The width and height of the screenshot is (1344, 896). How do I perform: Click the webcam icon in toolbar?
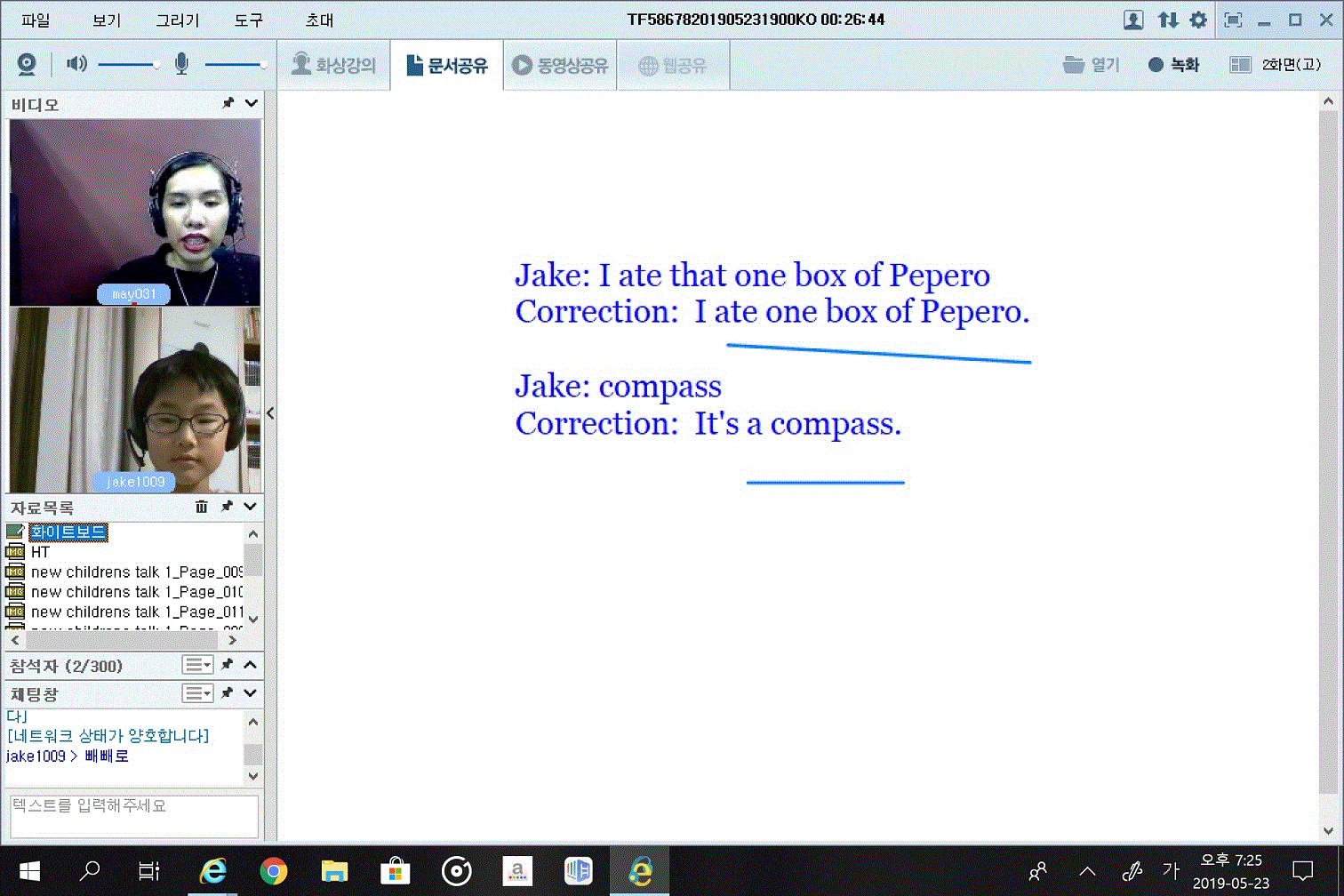pos(27,64)
